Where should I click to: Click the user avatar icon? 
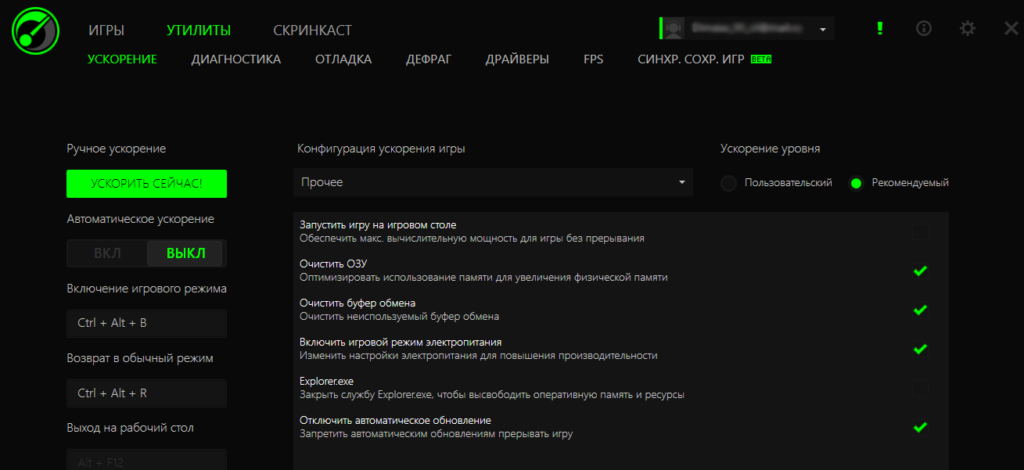(x=674, y=29)
